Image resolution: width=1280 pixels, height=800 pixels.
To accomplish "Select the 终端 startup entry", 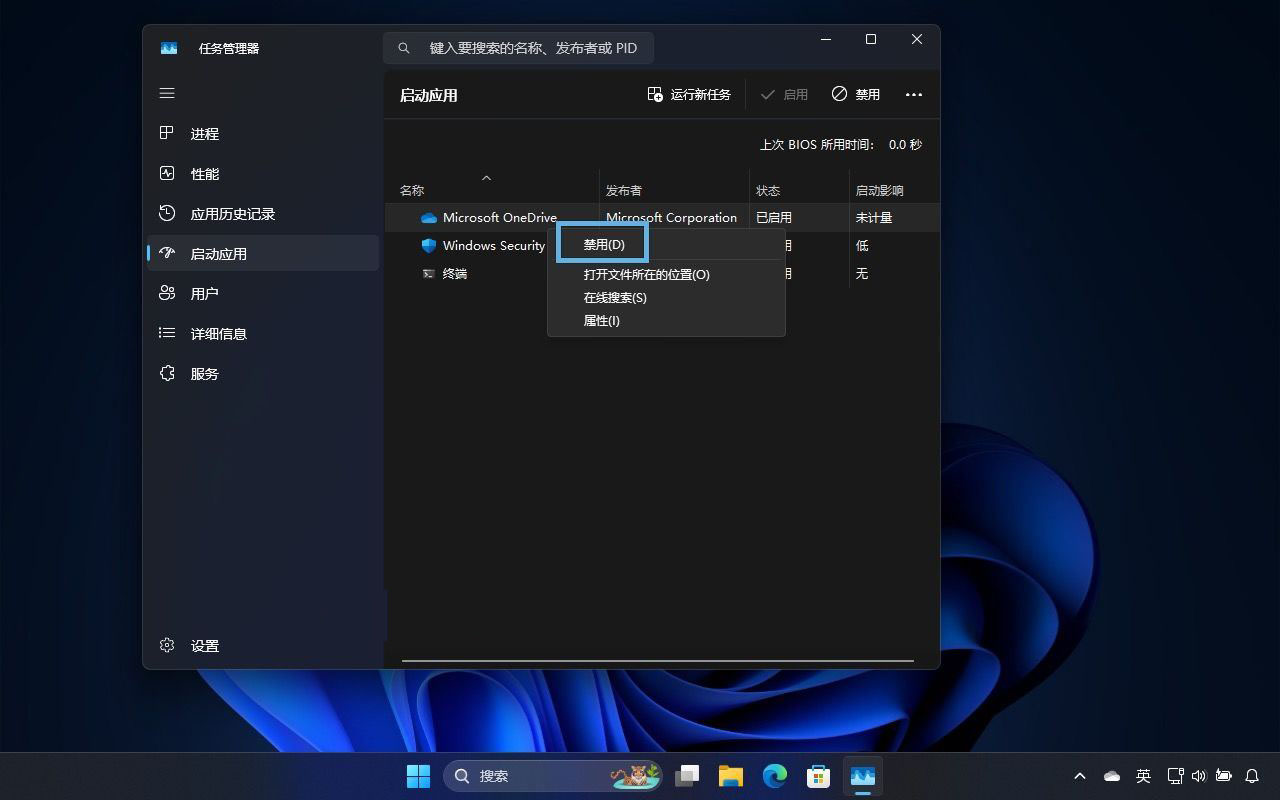I will pyautogui.click(x=455, y=273).
